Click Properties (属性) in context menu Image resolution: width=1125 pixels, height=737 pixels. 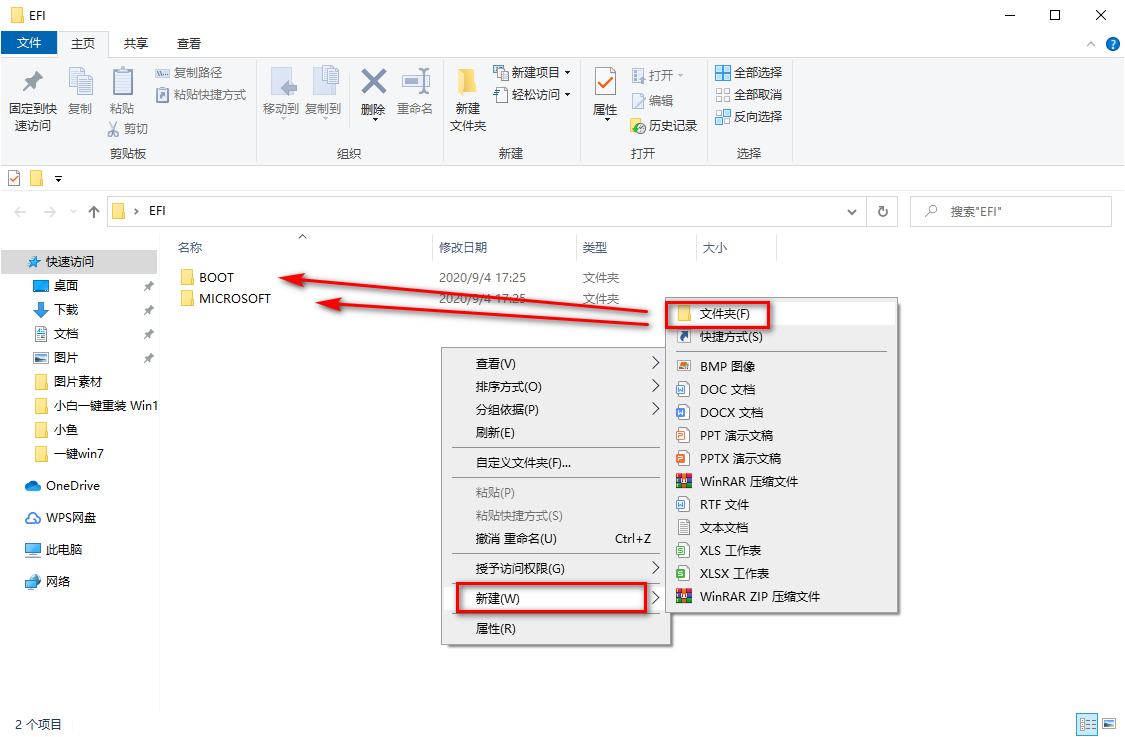pyautogui.click(x=555, y=629)
